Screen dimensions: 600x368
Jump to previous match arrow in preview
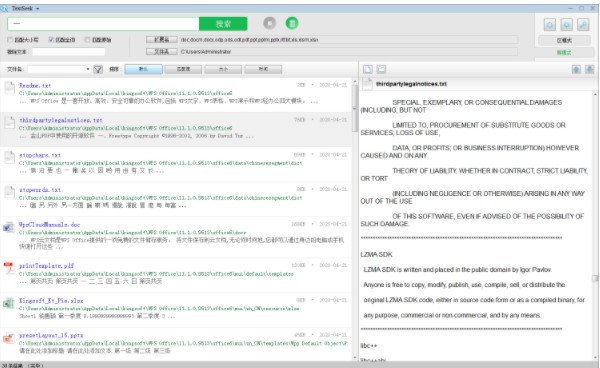576,69
